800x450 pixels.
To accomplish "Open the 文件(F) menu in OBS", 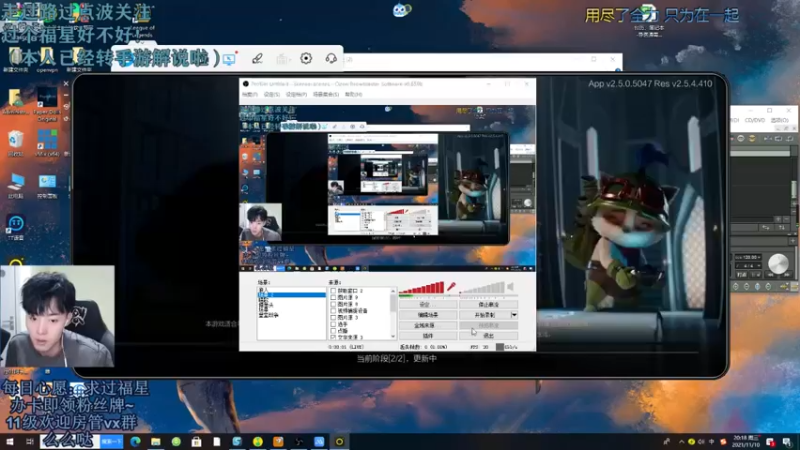I will point(249,94).
